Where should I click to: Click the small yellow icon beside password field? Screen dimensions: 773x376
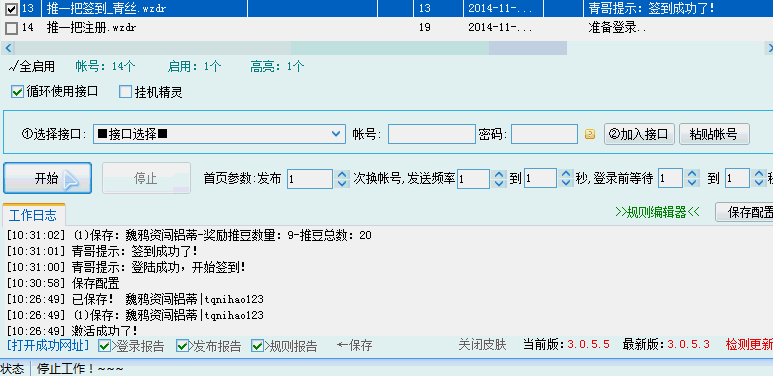pyautogui.click(x=590, y=134)
